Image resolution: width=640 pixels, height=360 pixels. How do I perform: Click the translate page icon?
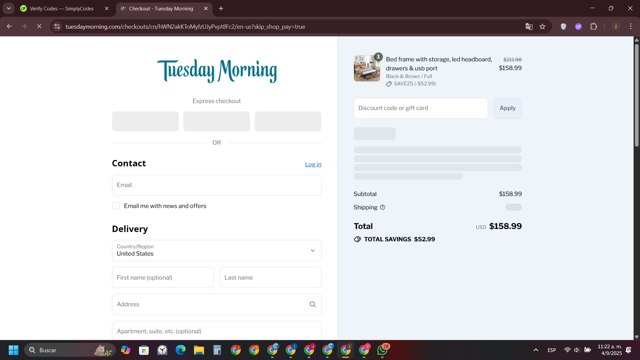coord(529,27)
